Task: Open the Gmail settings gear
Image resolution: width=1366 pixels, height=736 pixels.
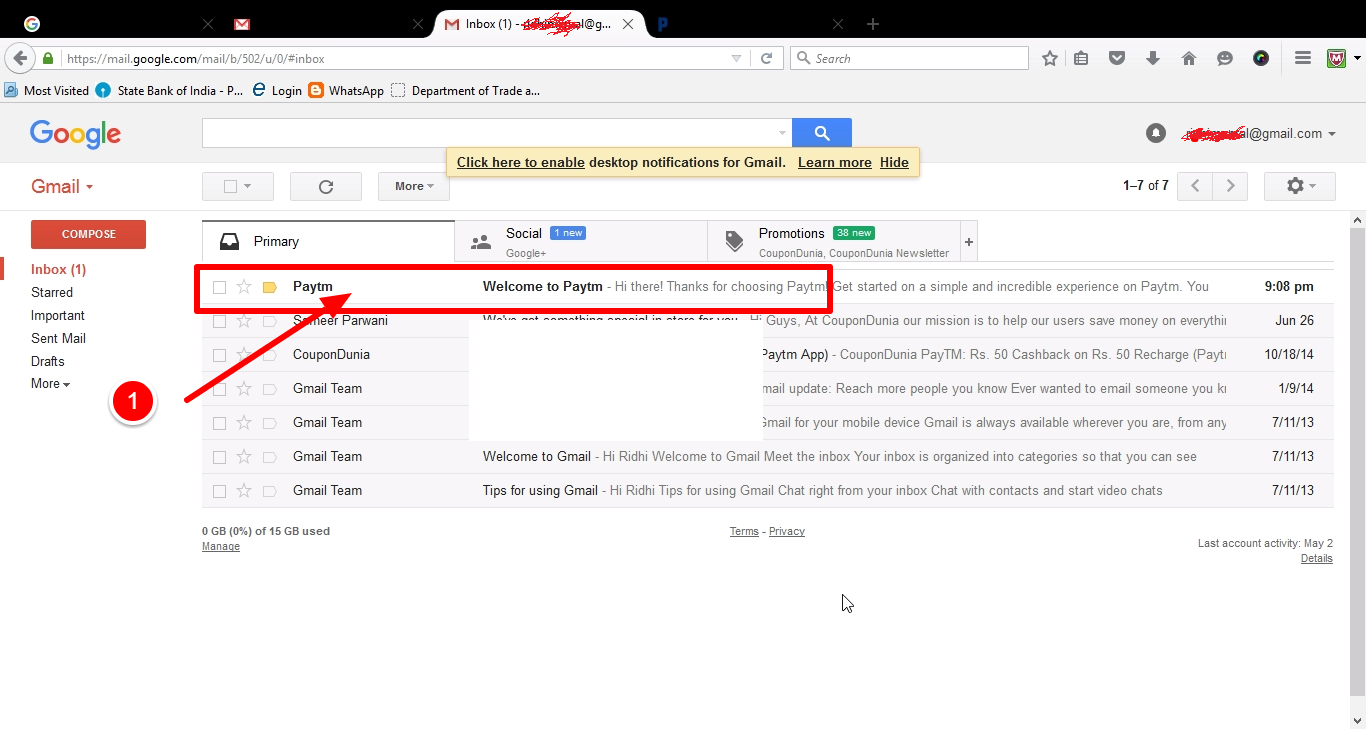Action: click(1300, 186)
